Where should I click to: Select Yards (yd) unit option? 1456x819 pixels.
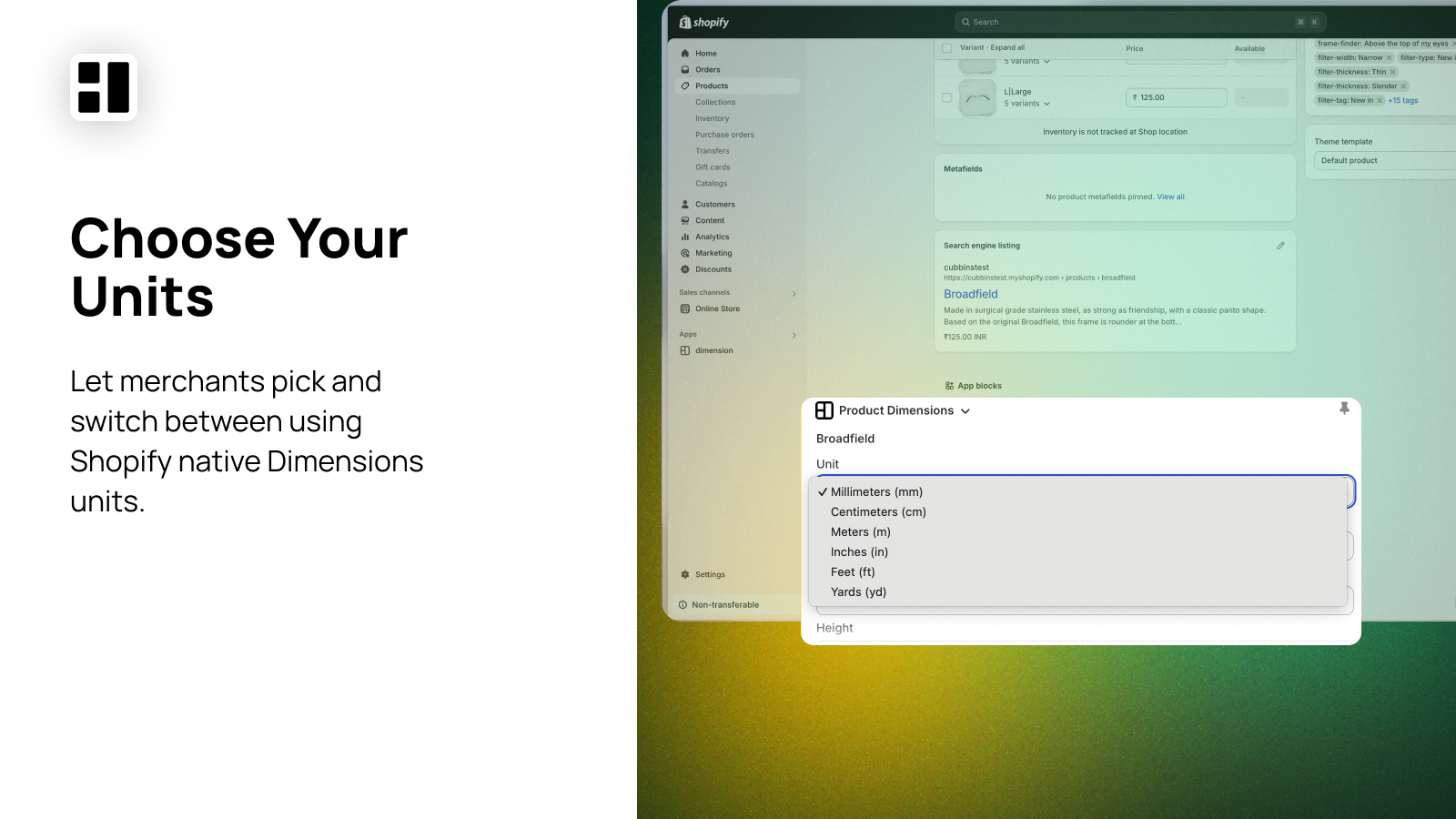[x=1077, y=592]
